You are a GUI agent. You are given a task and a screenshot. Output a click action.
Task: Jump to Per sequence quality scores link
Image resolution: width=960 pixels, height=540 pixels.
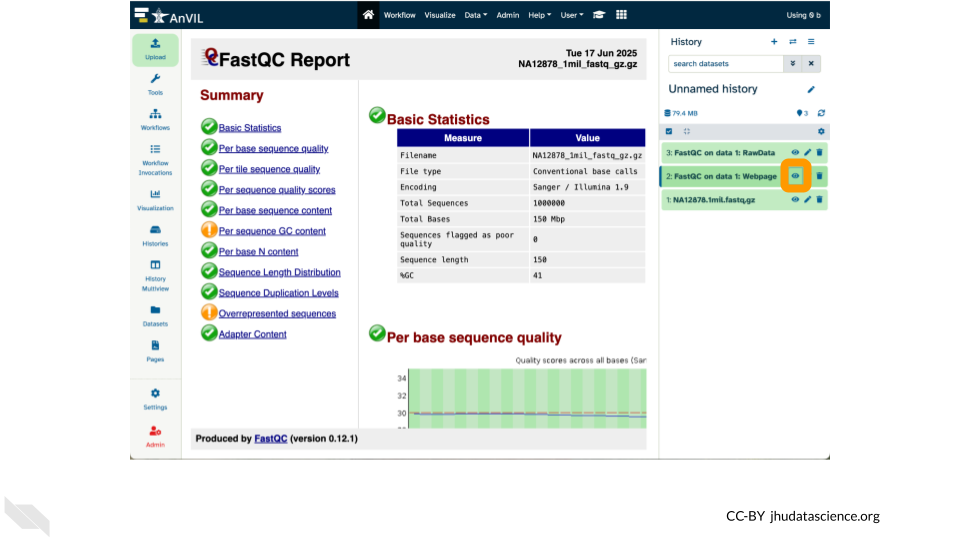click(x=277, y=190)
